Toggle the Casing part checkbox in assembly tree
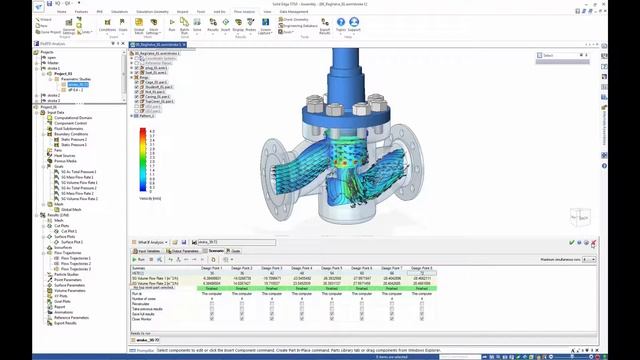This screenshot has height=360, width=640. 137,97
